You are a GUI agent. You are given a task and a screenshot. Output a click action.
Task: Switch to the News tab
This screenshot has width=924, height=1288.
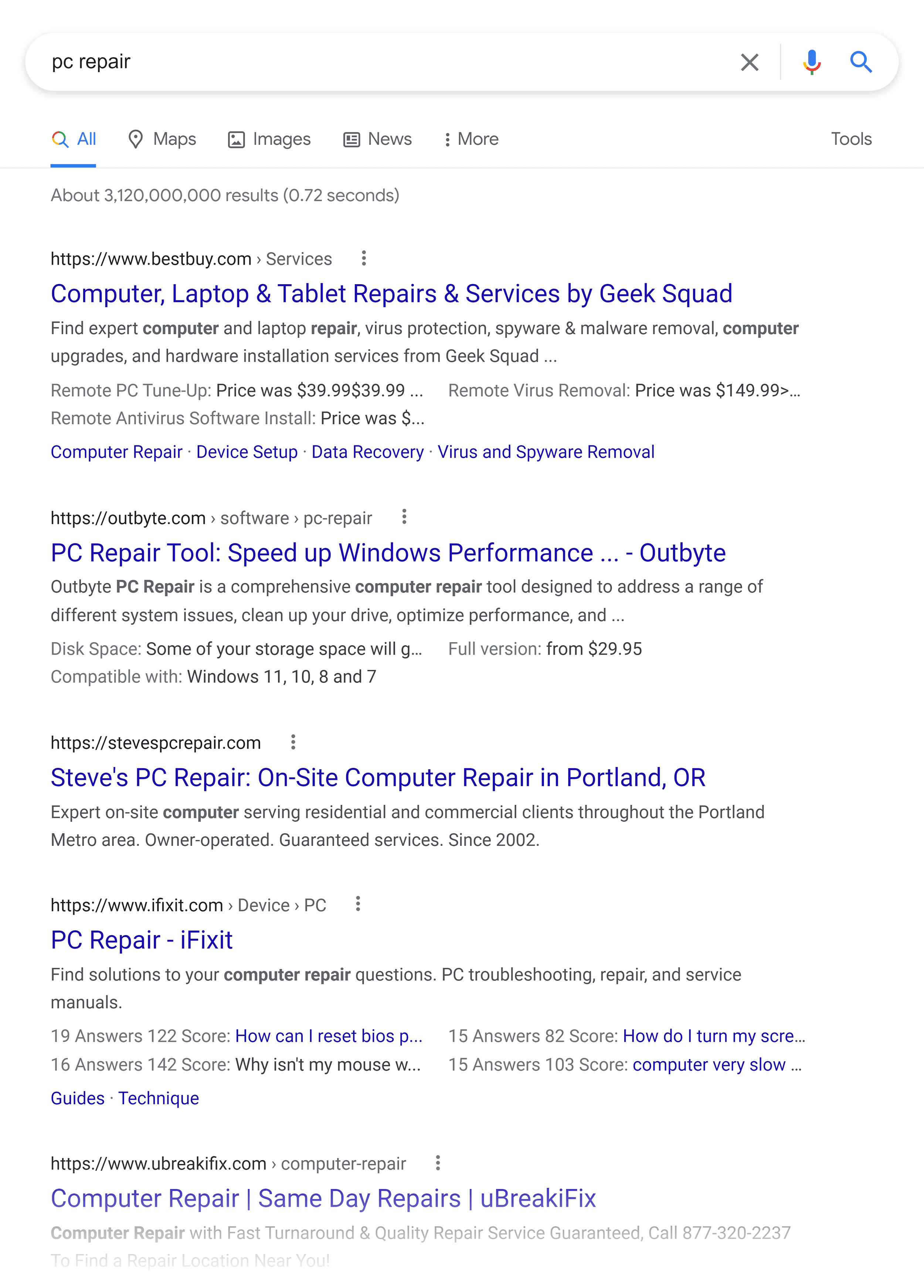[378, 139]
